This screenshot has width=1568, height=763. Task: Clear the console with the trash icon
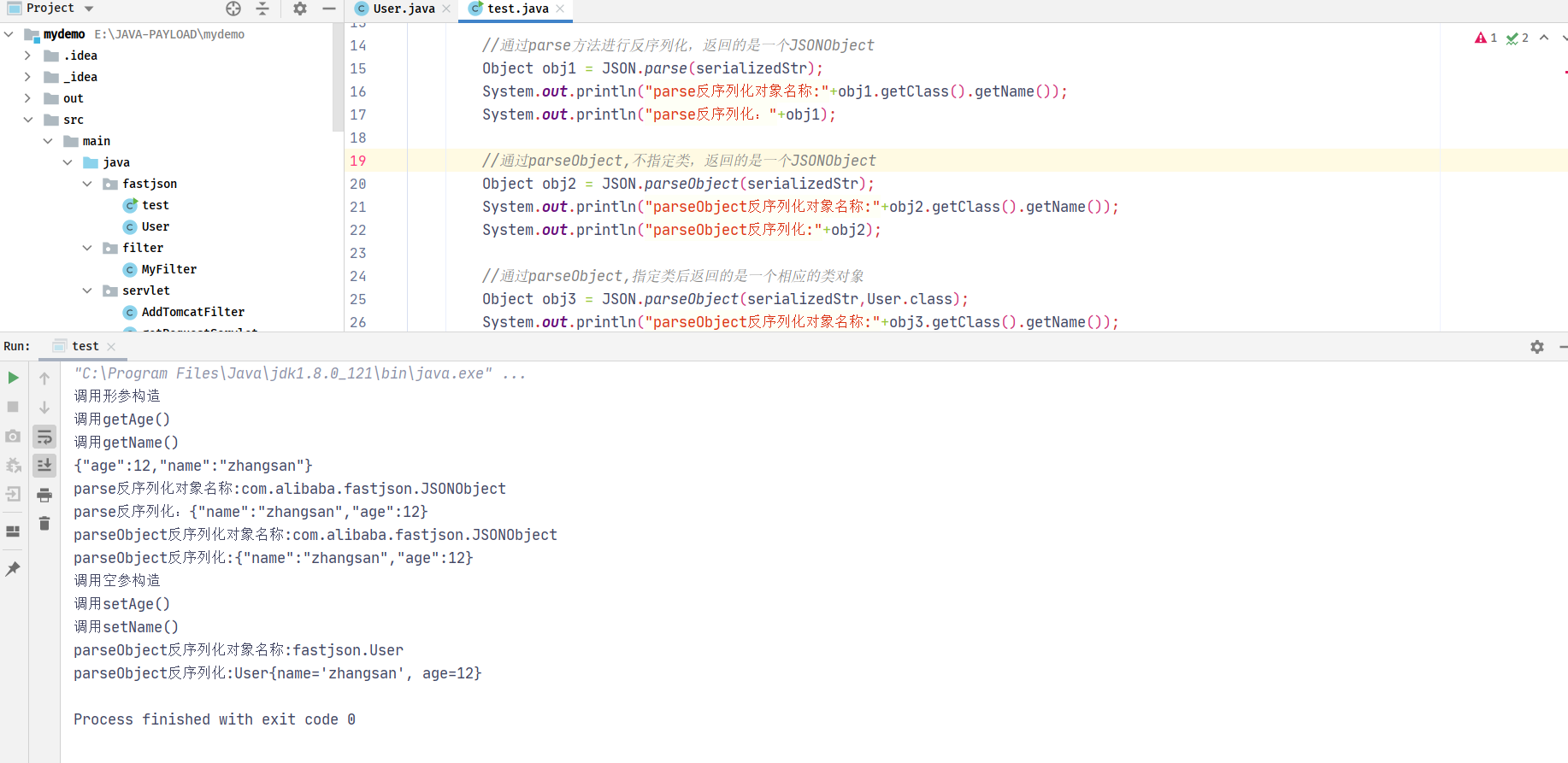coord(44,523)
